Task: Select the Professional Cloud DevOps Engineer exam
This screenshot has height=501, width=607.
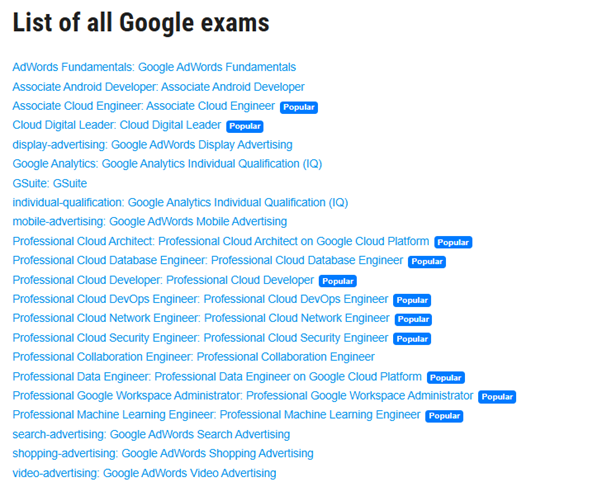Action: tap(200, 299)
